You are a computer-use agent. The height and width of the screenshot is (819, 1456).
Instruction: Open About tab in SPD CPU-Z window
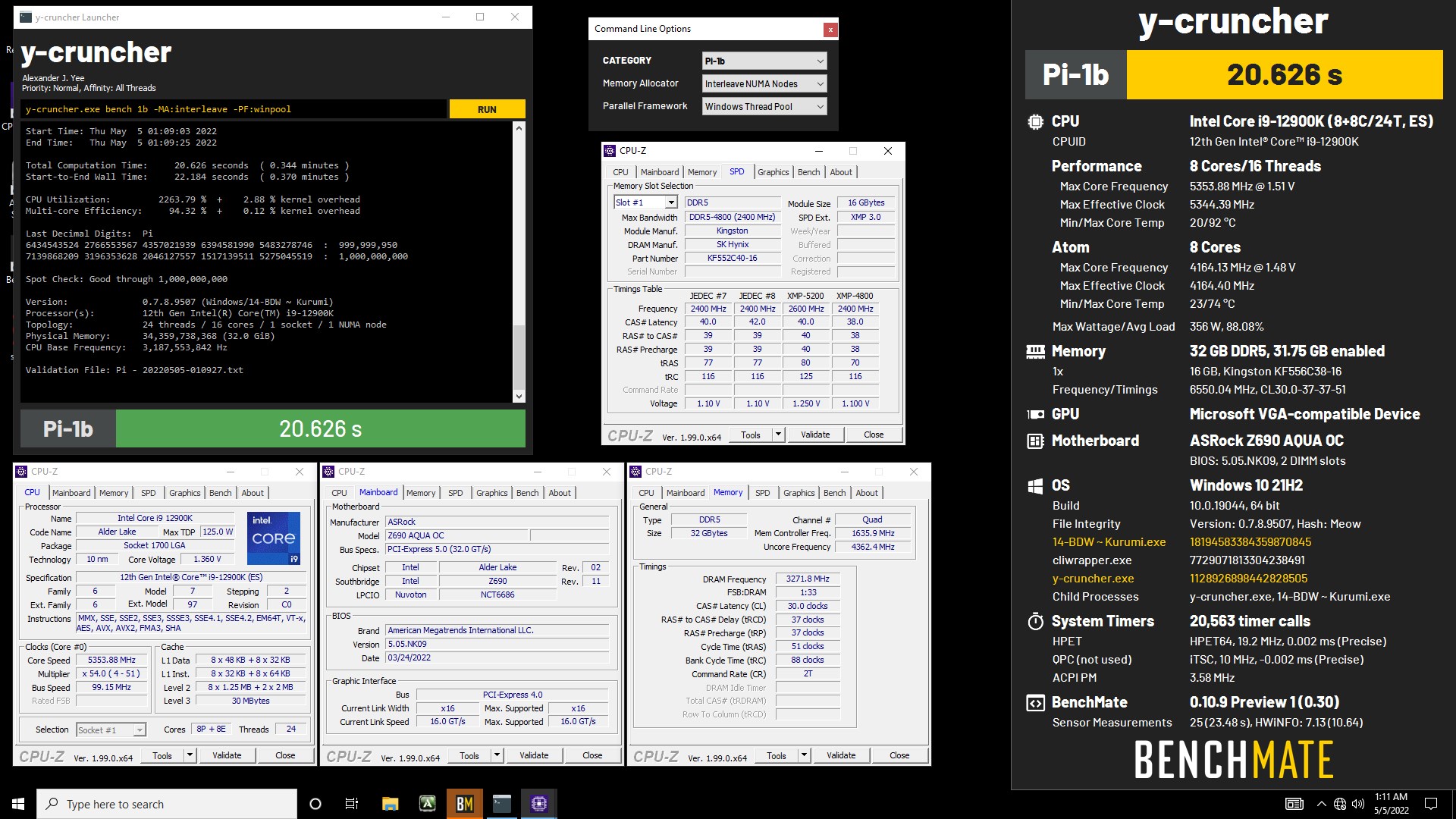(x=840, y=172)
